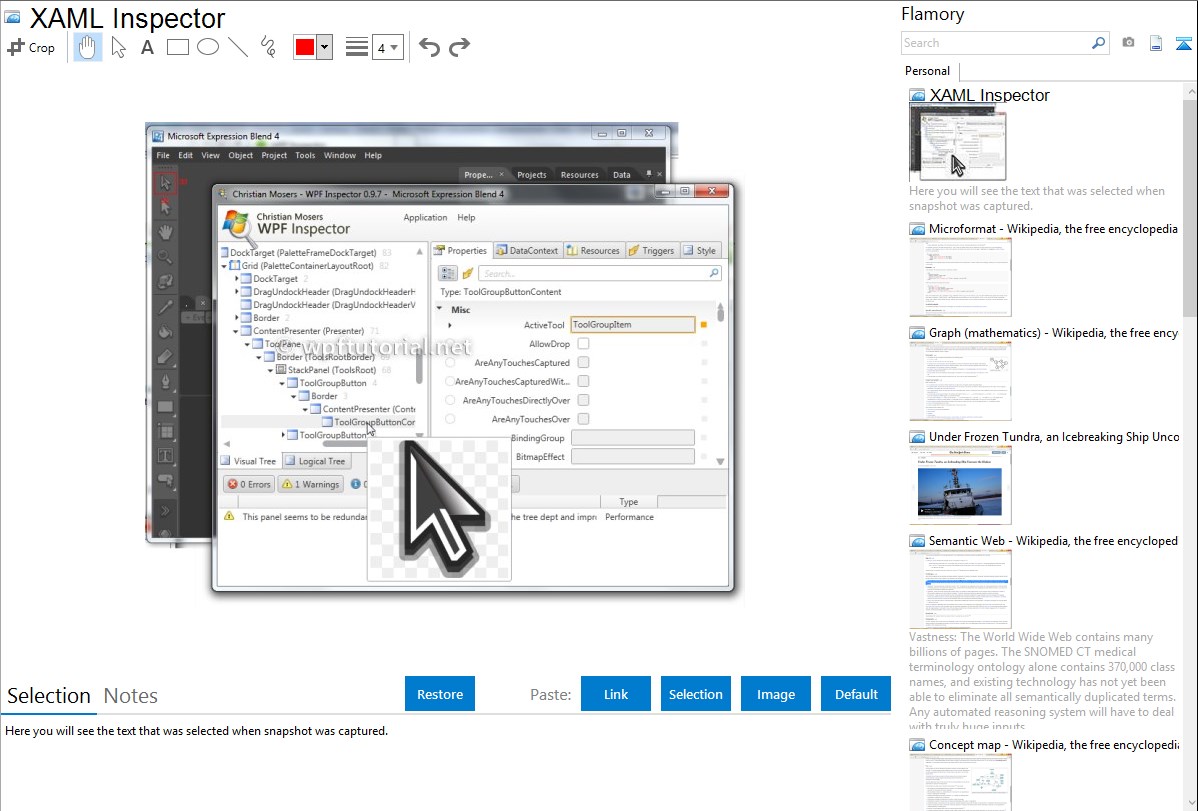This screenshot has height=811, width=1198.
Task: Toggle the AreAnyTouchesOver checkbox
Action: (x=584, y=419)
